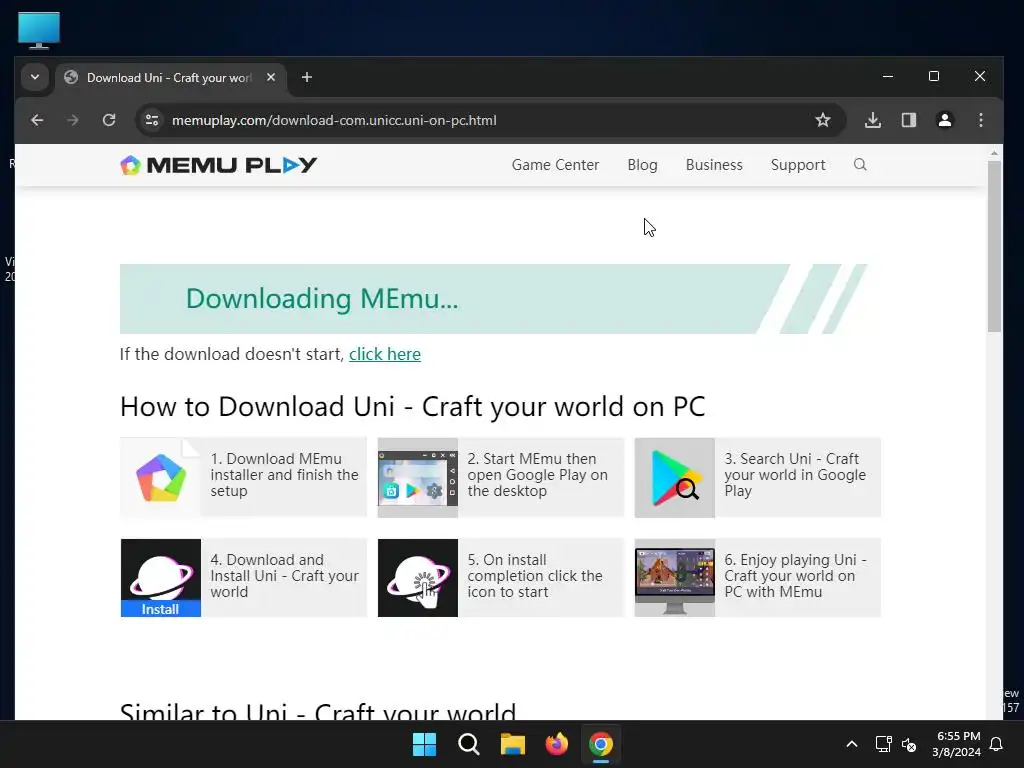
Task: Open the Windows Start menu
Action: (x=424, y=744)
